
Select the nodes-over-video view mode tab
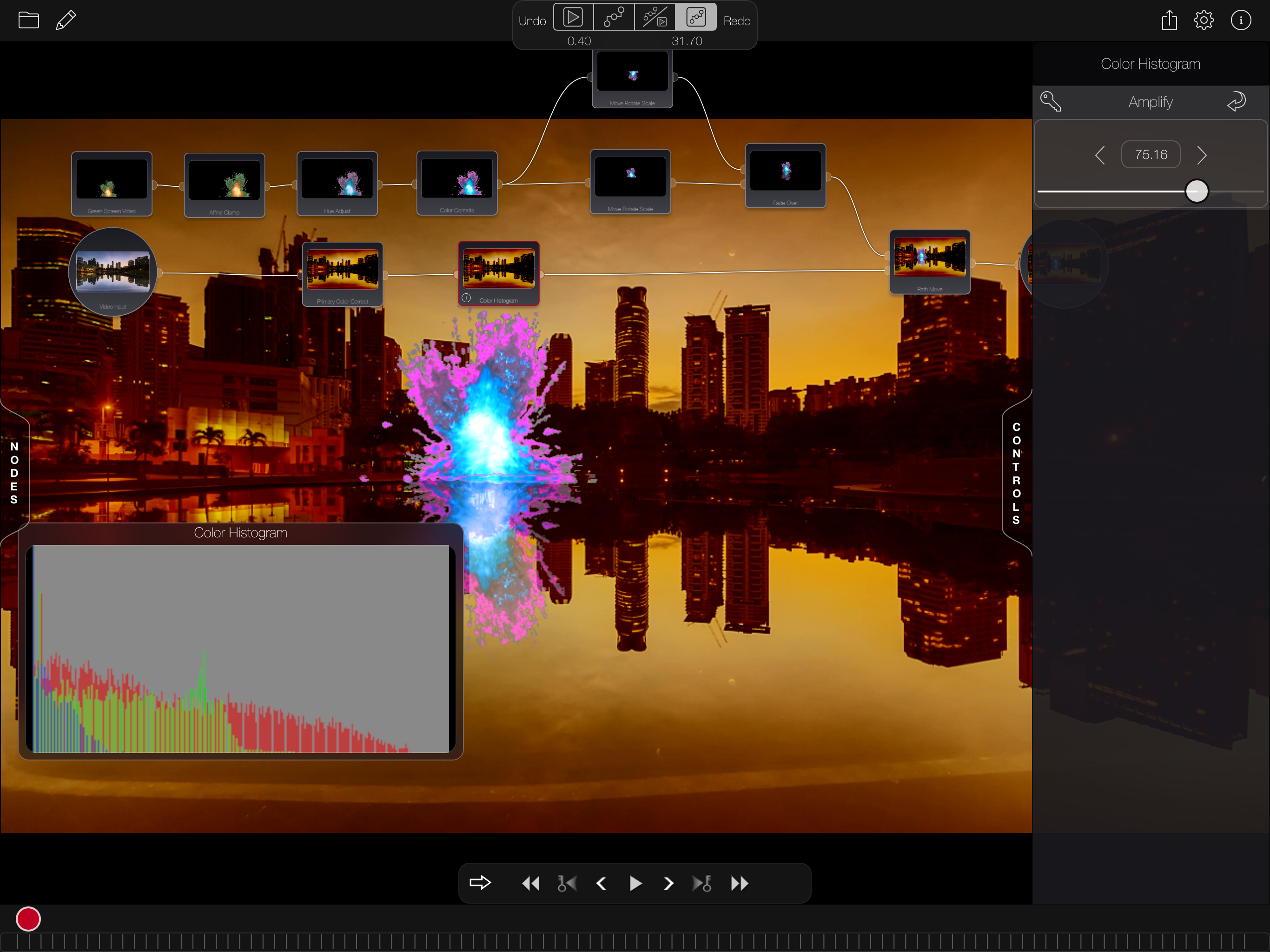click(x=696, y=17)
